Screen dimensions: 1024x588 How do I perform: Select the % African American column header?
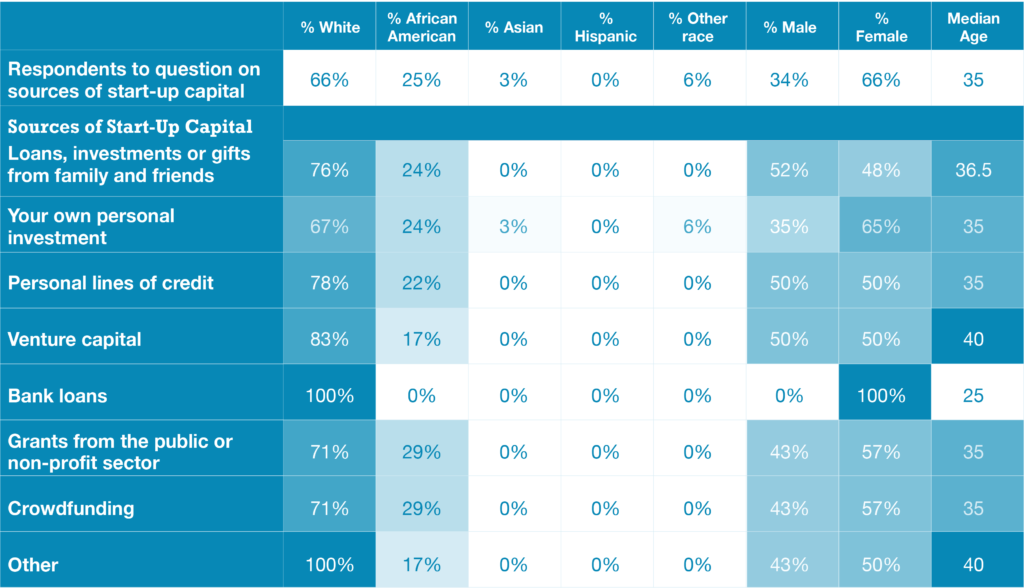[x=421, y=27]
